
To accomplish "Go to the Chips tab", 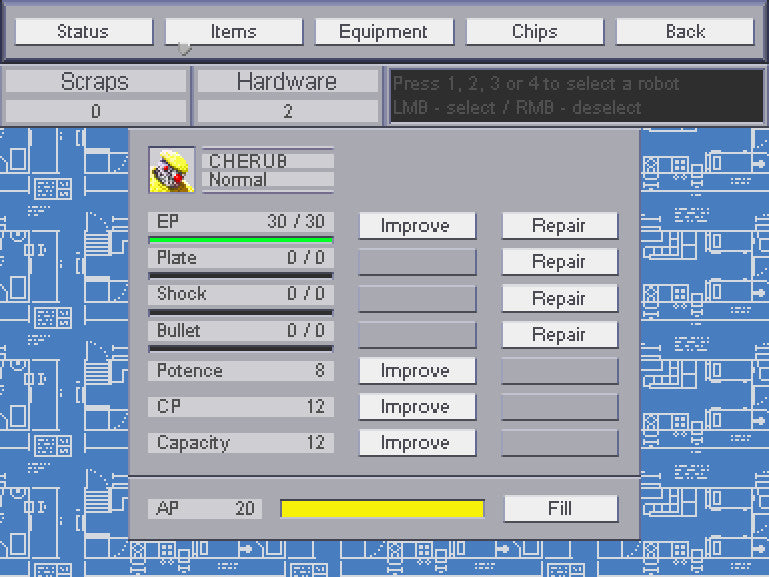I will [x=534, y=31].
